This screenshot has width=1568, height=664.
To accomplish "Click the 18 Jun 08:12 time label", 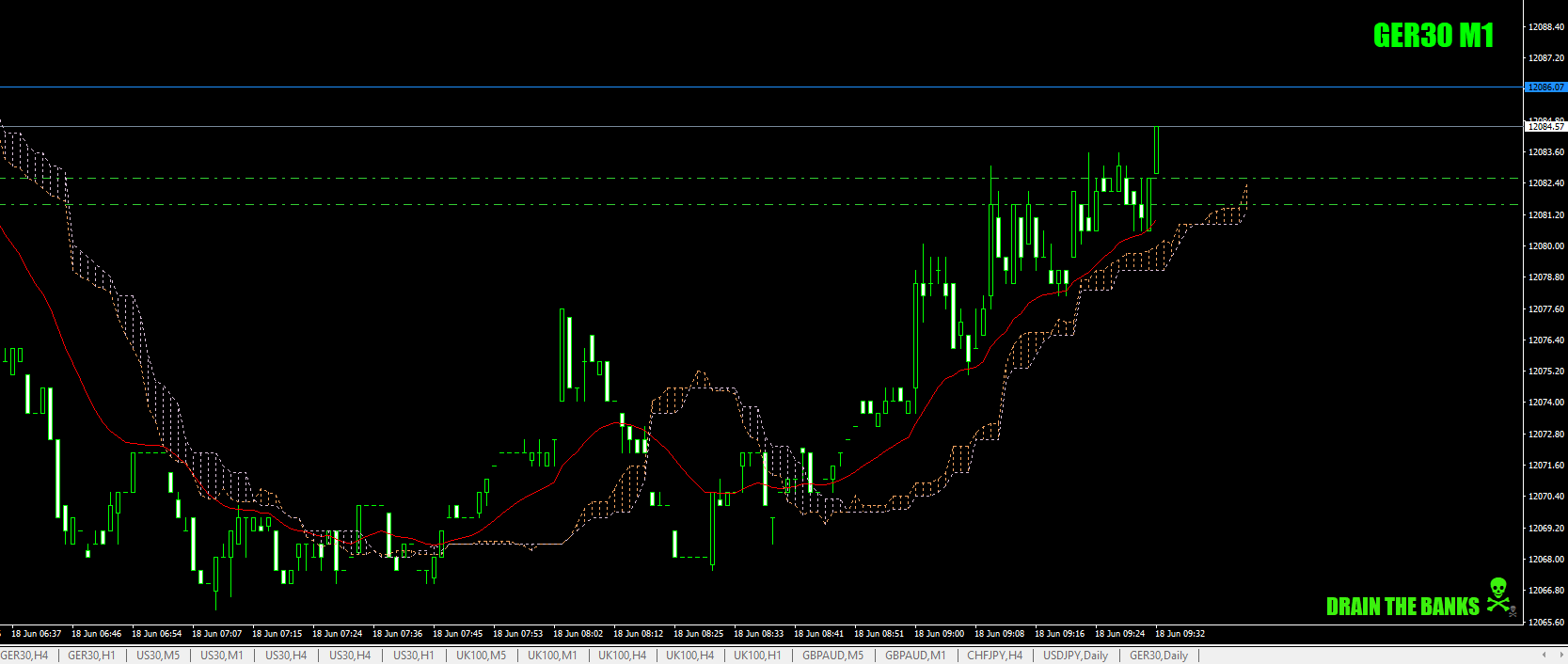I will click(638, 634).
